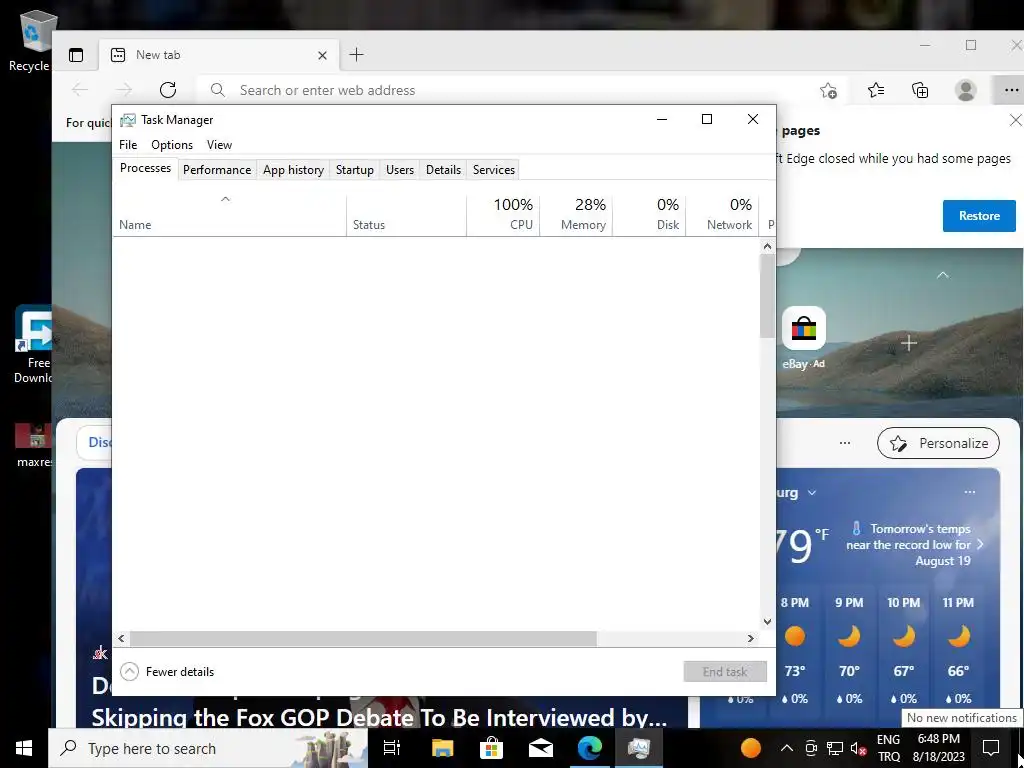Image resolution: width=1024 pixels, height=768 pixels.
Task: Close the New tab in Edge
Action: [322, 56]
